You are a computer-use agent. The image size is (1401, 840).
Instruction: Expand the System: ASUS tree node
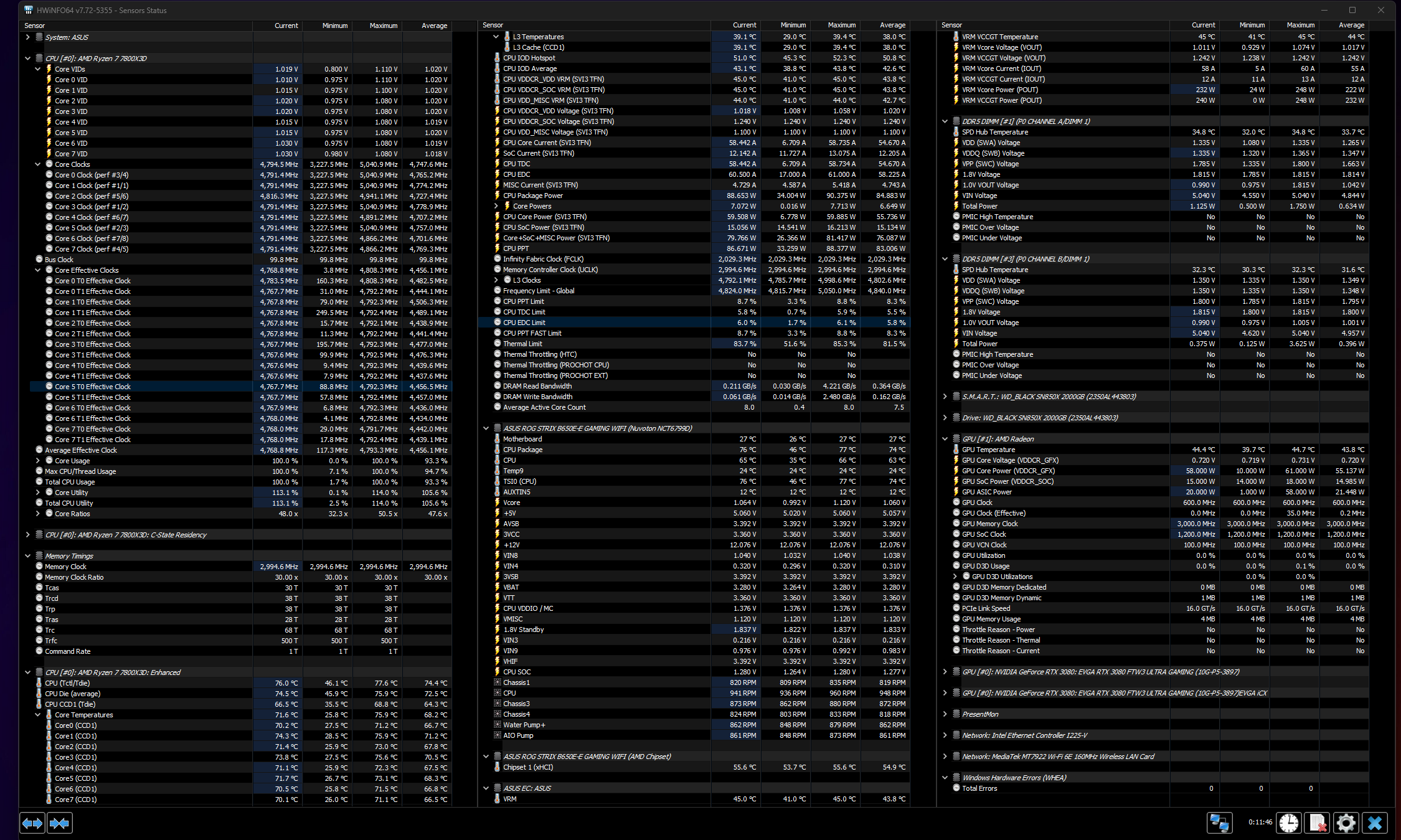pos(27,37)
